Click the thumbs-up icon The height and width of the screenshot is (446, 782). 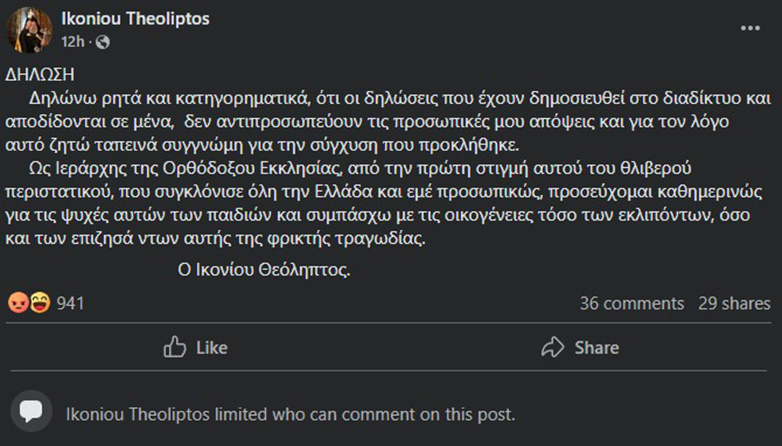pyautogui.click(x=175, y=347)
